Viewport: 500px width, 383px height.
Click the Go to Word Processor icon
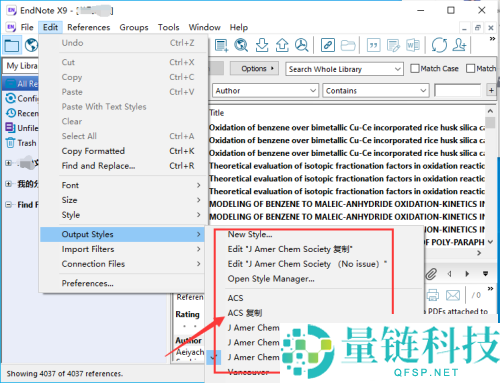tap(413, 45)
